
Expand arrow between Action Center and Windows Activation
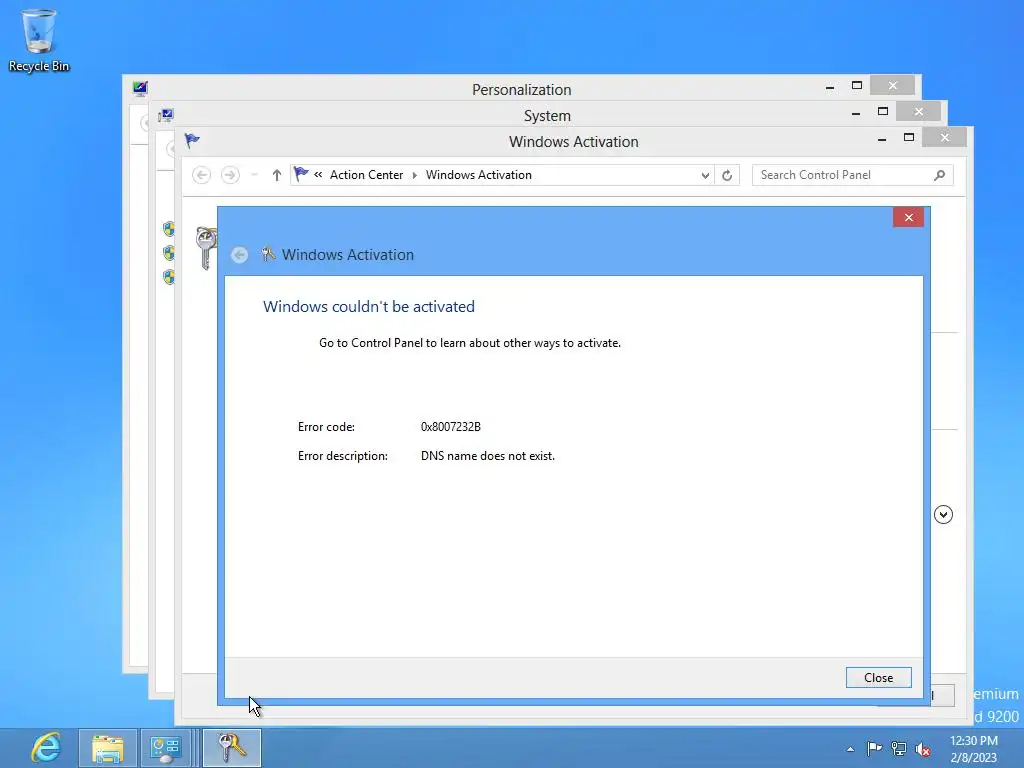coord(415,175)
